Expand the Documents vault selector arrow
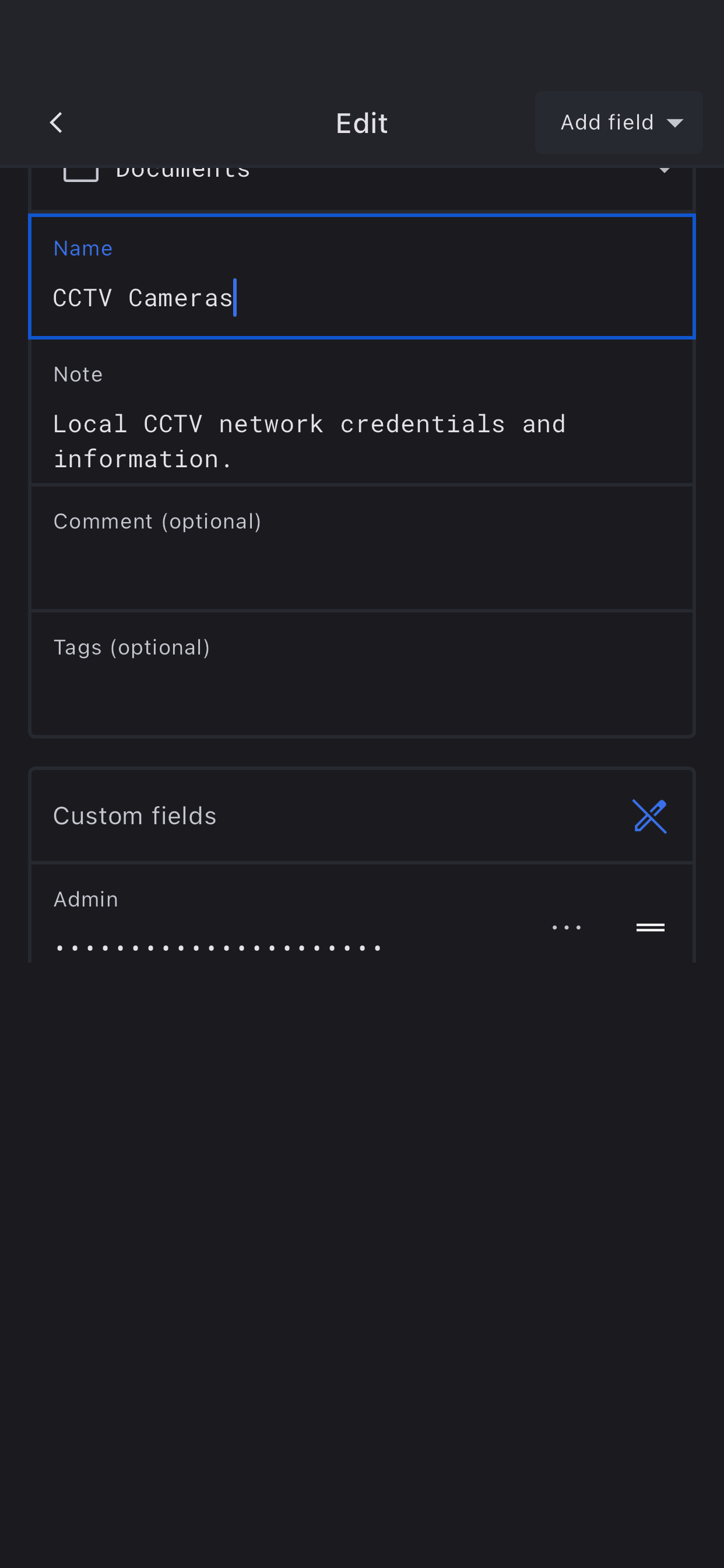The image size is (724, 1568). 665,170
